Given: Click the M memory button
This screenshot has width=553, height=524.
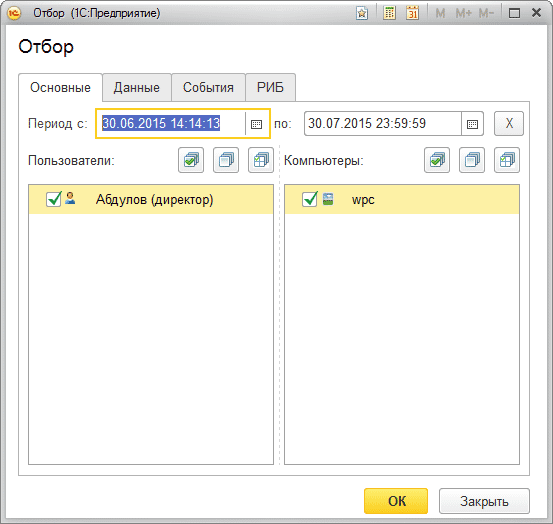Looking at the screenshot, I should (x=440, y=13).
